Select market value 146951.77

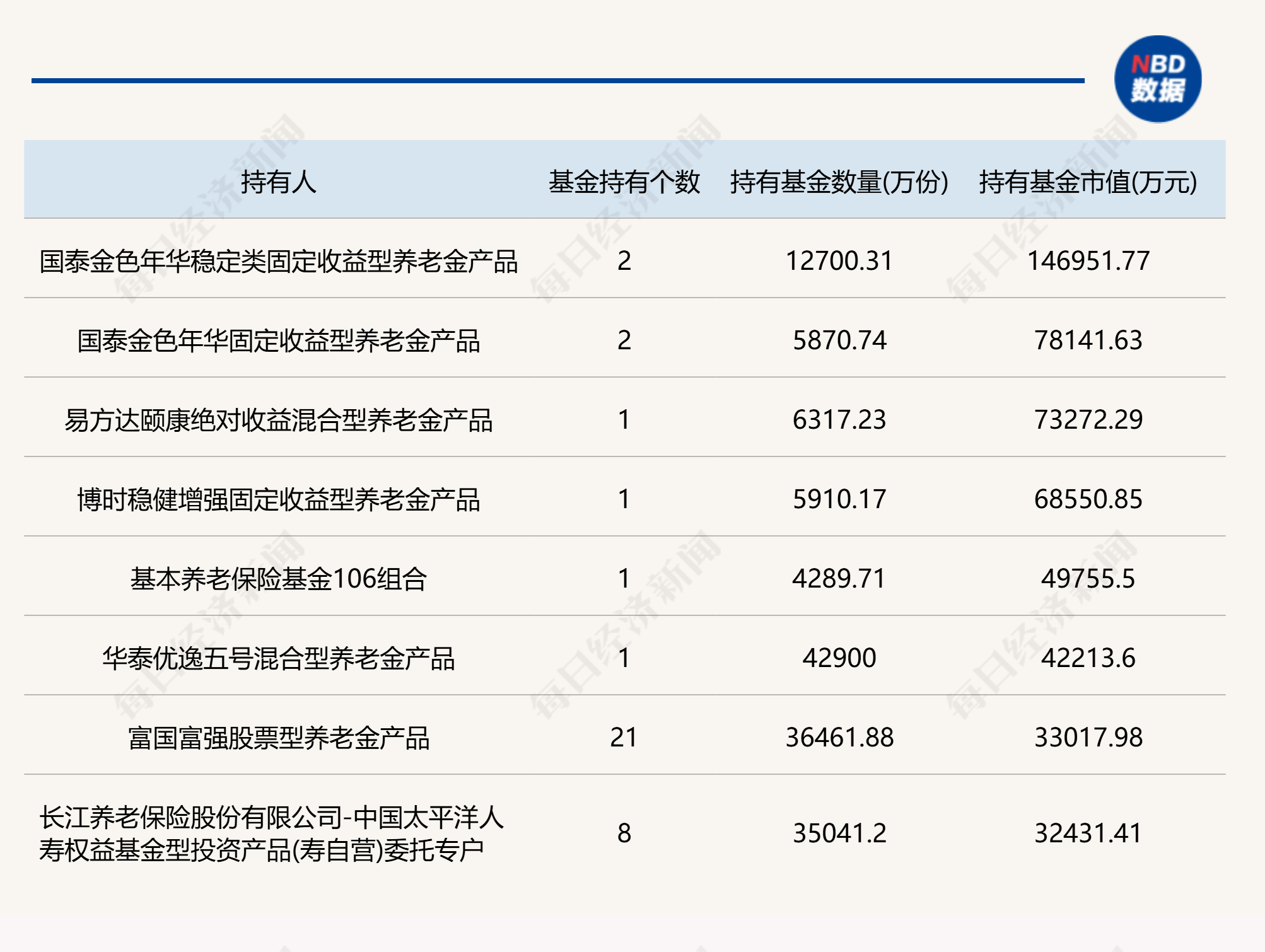coord(1088,261)
